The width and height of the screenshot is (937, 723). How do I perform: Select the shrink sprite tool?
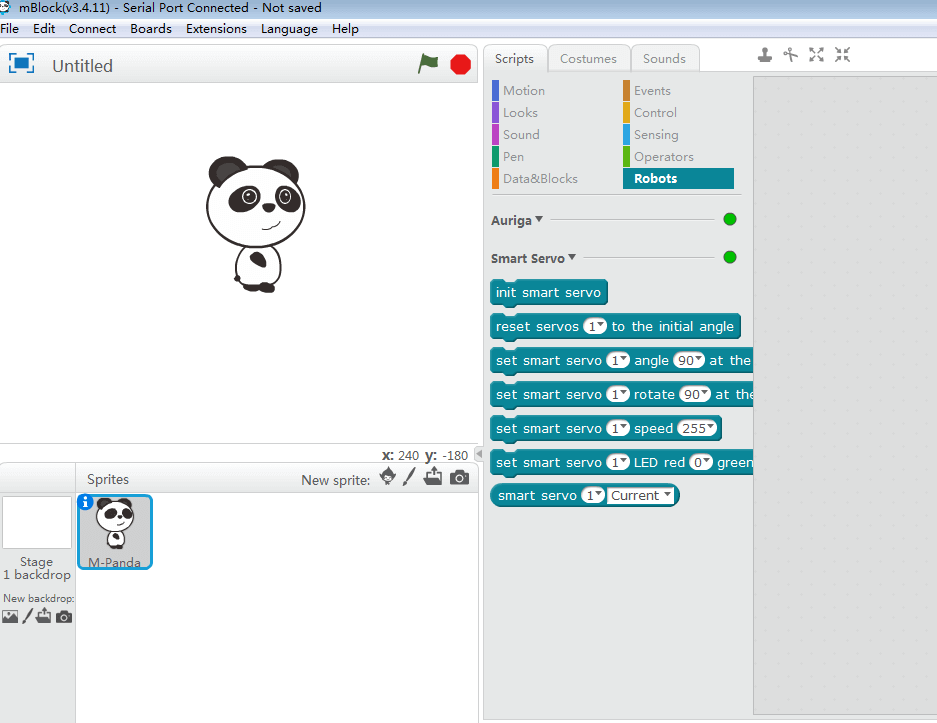click(x=843, y=55)
